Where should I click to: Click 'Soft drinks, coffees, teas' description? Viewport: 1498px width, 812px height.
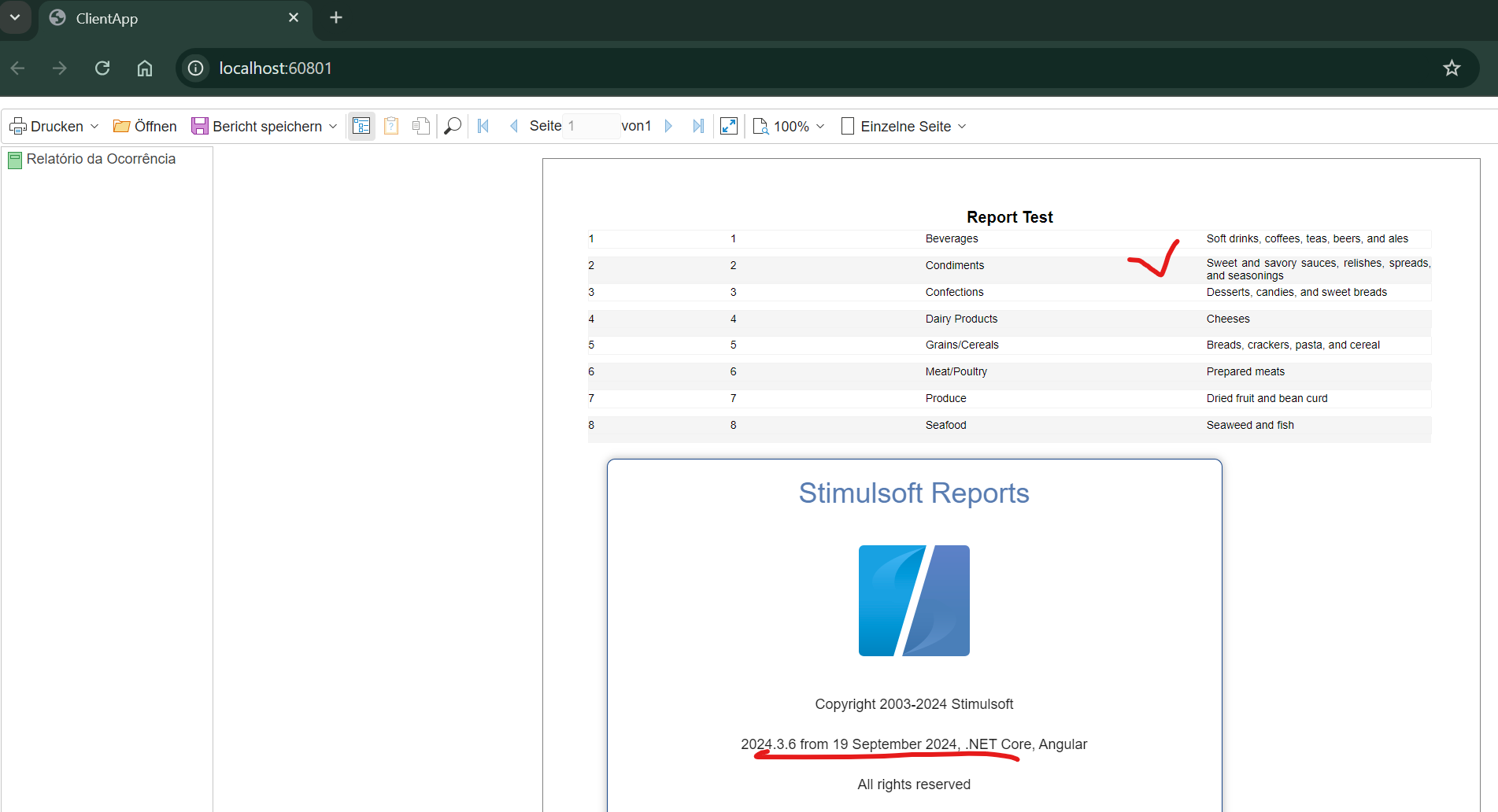[x=1308, y=238]
